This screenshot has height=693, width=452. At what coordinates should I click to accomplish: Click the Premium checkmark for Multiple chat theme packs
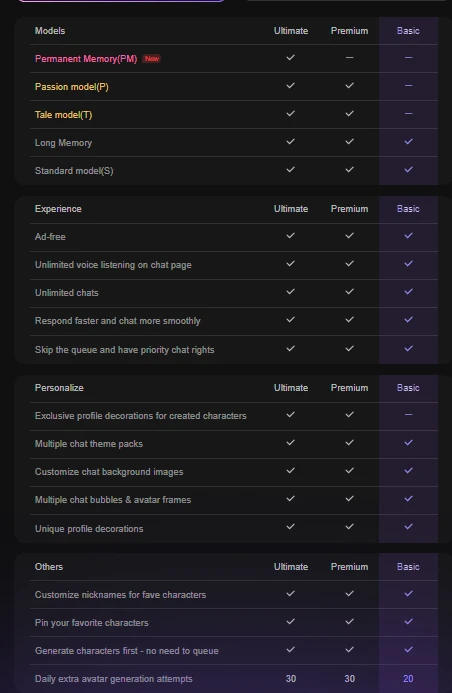(349, 442)
